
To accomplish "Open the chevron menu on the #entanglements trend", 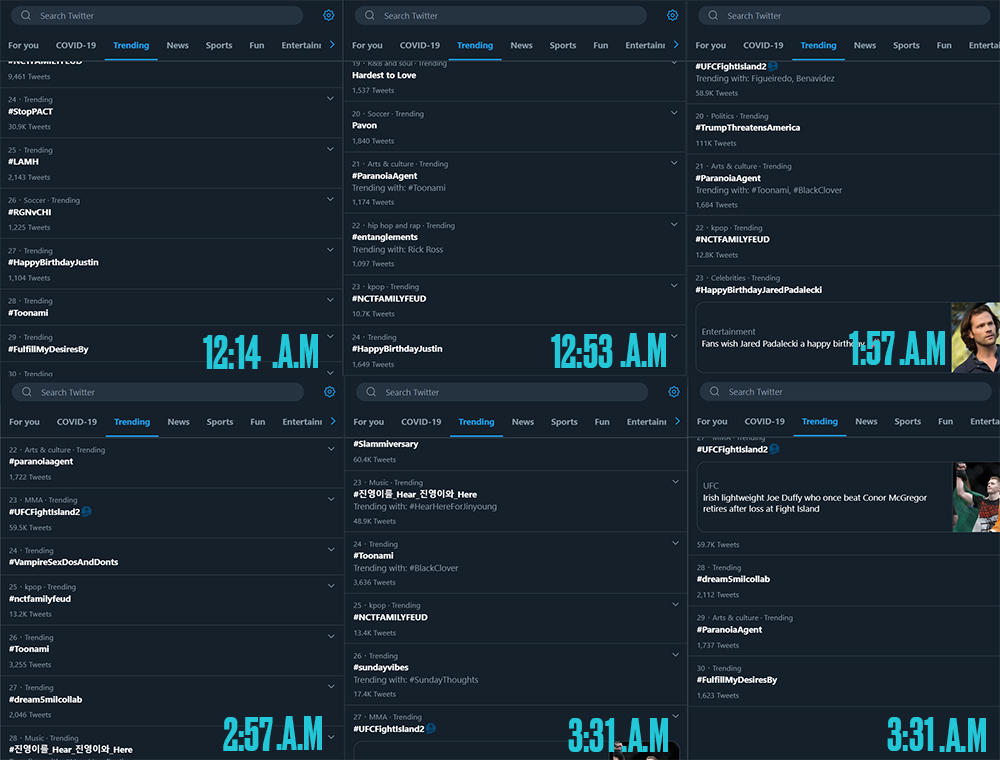I will [x=674, y=224].
